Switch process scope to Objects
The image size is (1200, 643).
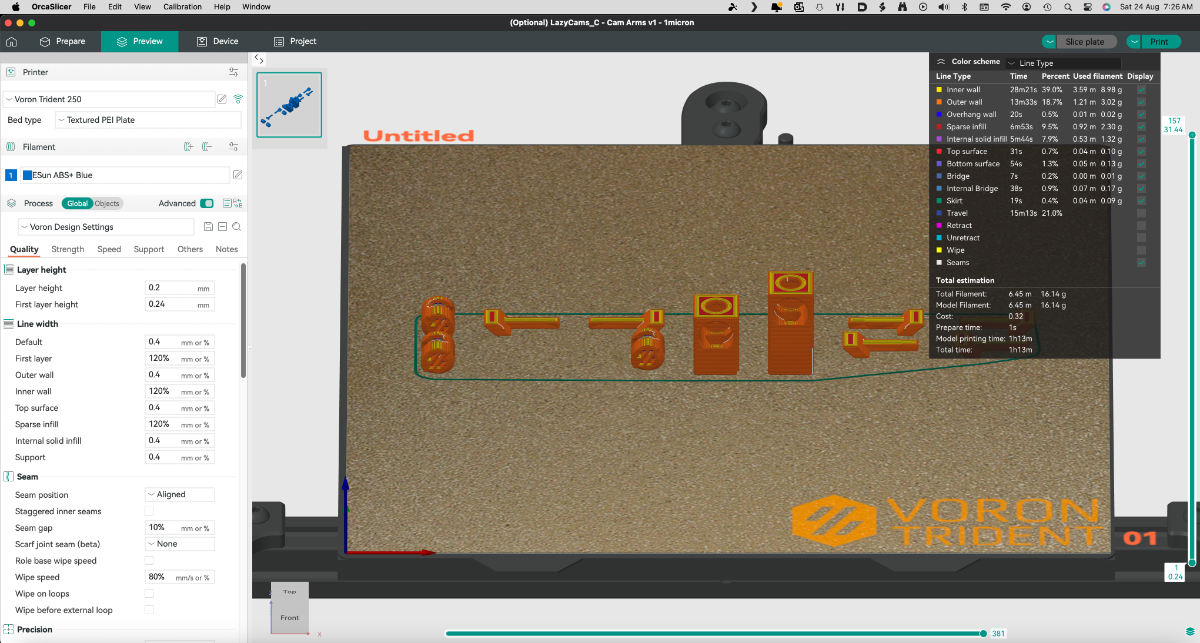click(x=107, y=203)
